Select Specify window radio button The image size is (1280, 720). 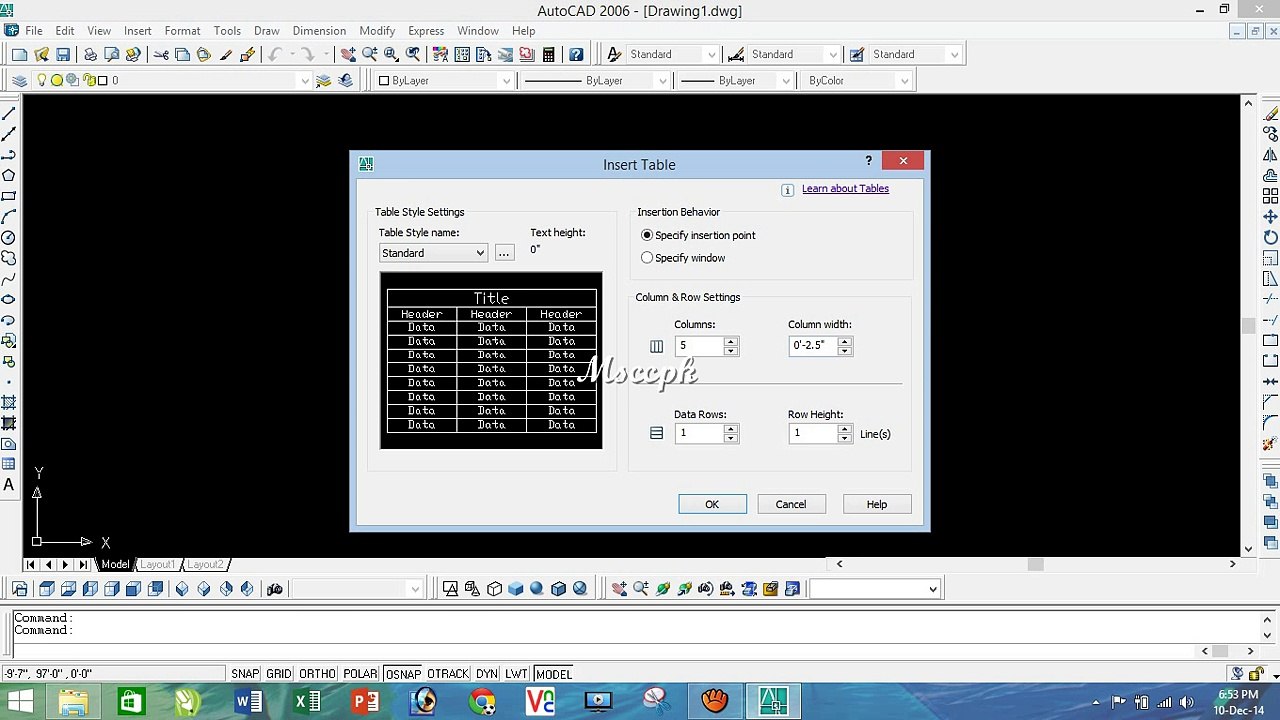(x=647, y=258)
